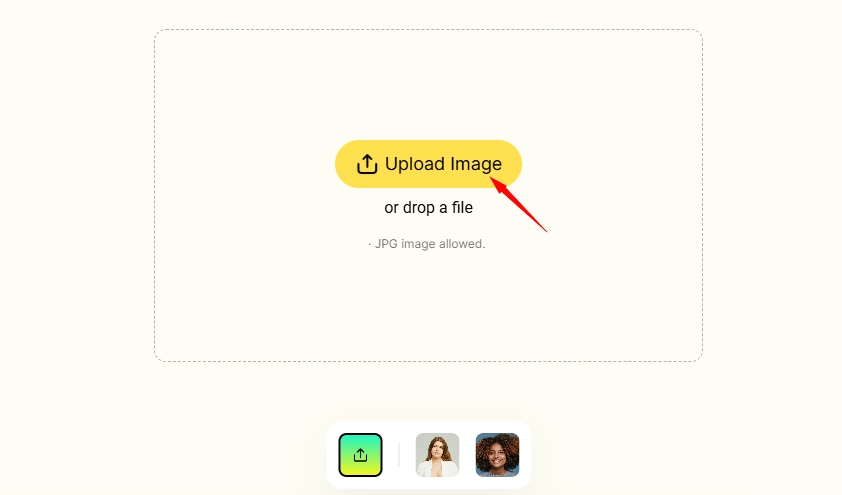Click the upper dashed border of upload area
This screenshot has height=495, width=842.
click(429, 30)
